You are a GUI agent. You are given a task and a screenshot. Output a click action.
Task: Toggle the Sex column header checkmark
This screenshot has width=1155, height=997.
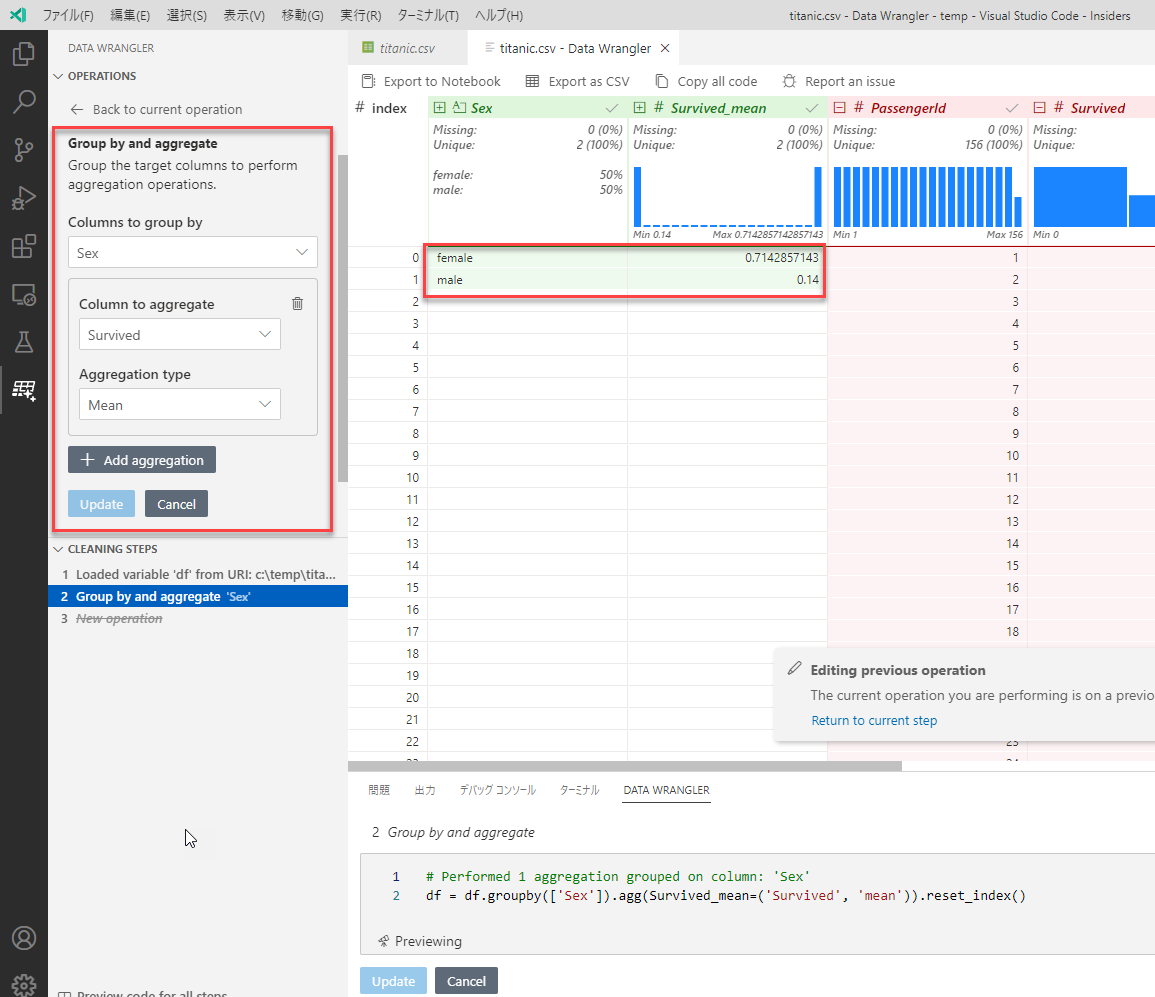[x=613, y=106]
